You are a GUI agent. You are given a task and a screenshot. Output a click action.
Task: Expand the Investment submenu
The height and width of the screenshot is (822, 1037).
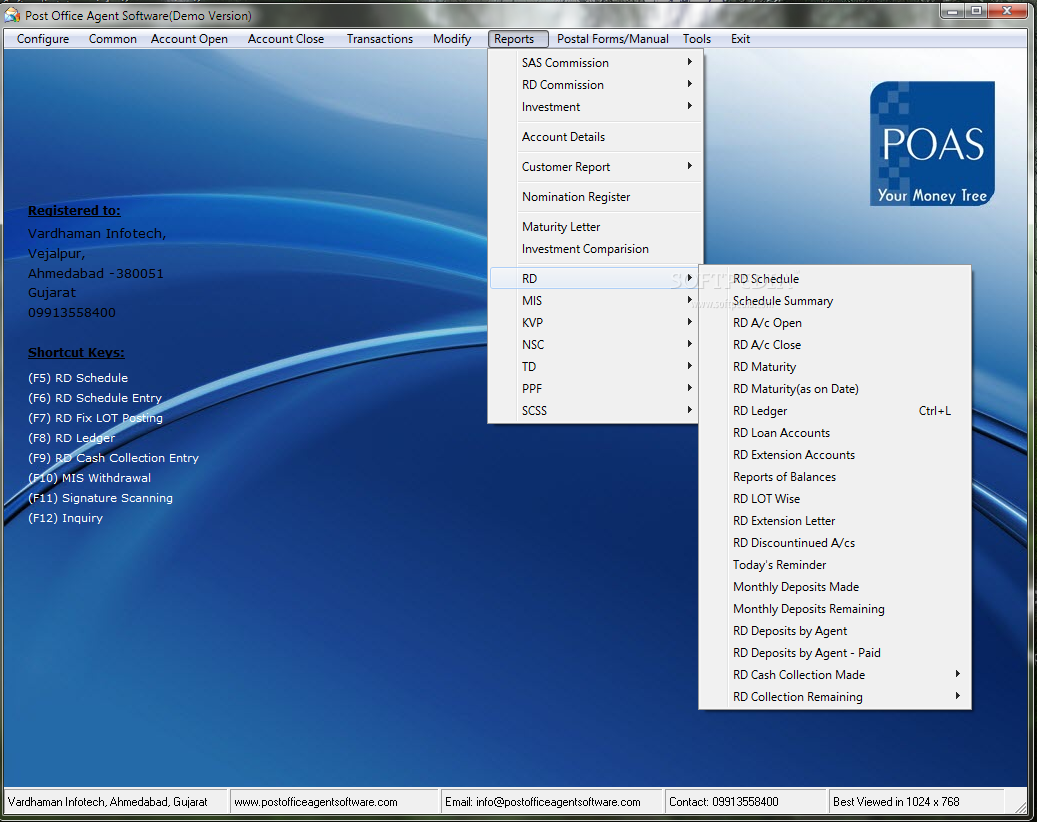pos(595,106)
